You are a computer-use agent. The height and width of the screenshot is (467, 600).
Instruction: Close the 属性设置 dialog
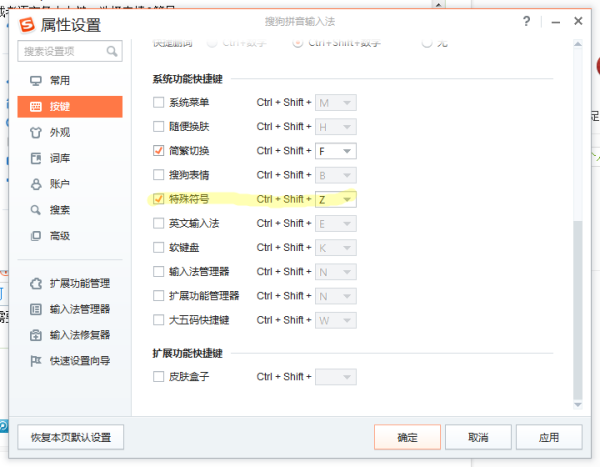pyautogui.click(x=578, y=21)
